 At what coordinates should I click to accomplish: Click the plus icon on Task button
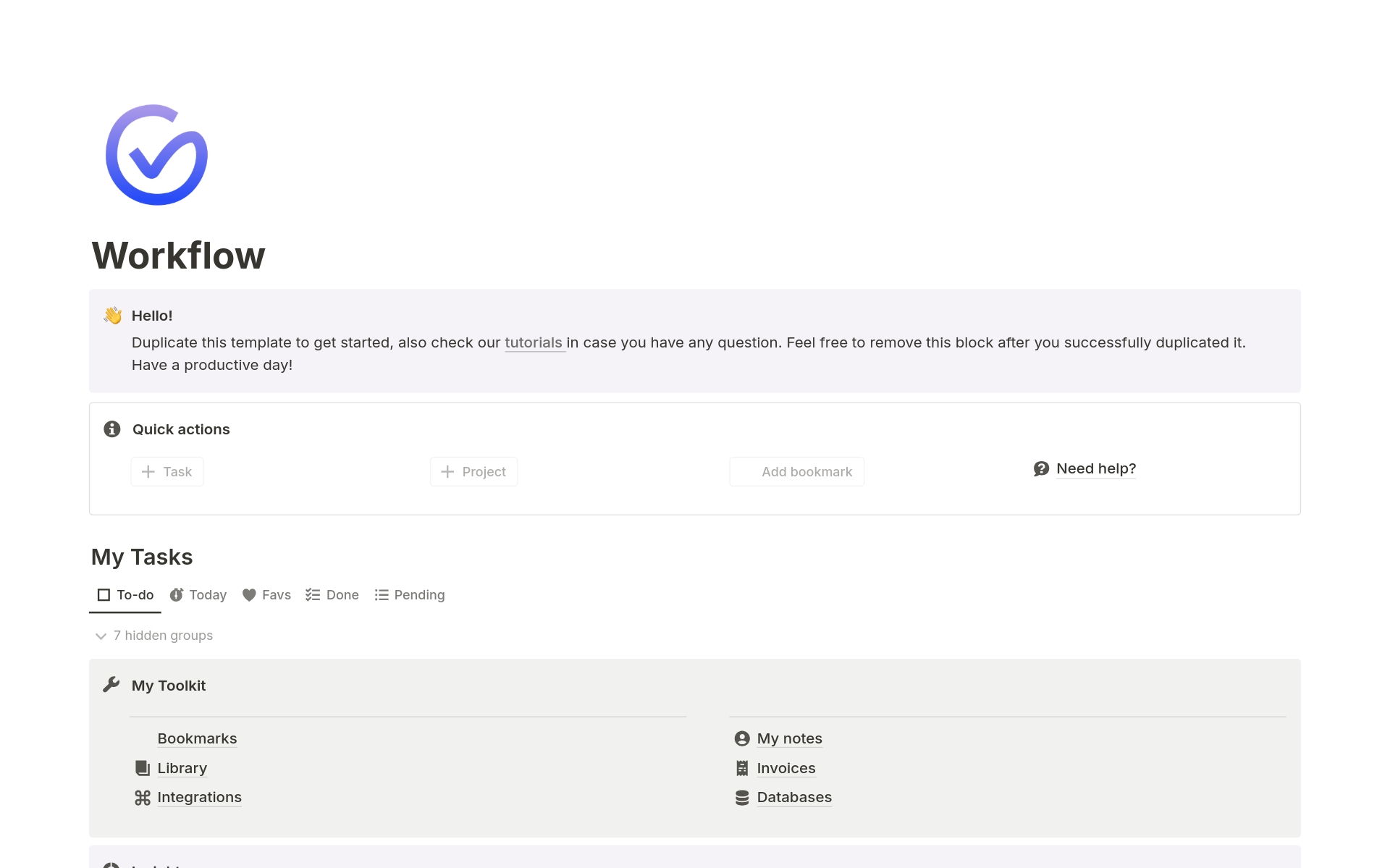[x=148, y=472]
